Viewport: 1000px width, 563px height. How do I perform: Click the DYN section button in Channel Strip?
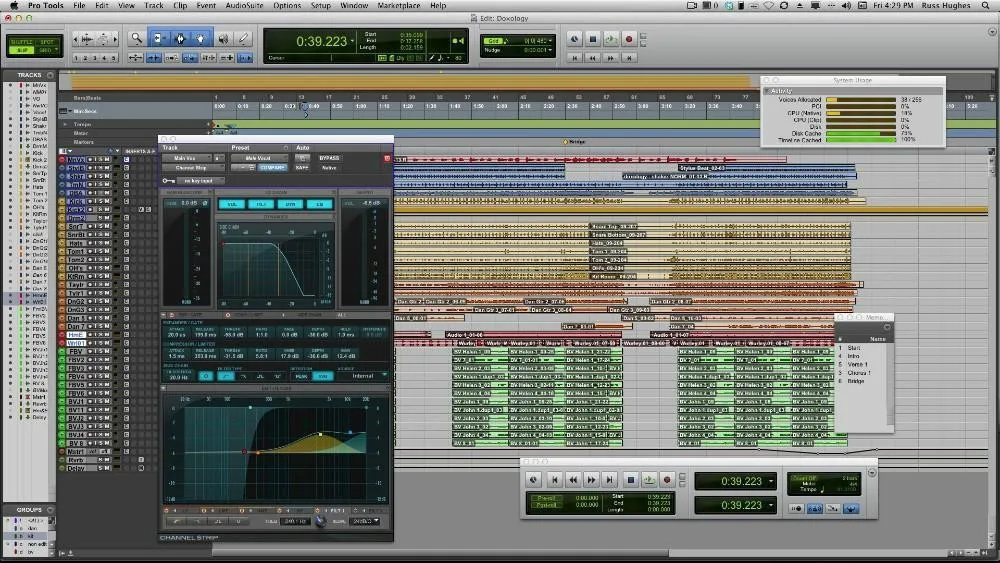[290, 204]
